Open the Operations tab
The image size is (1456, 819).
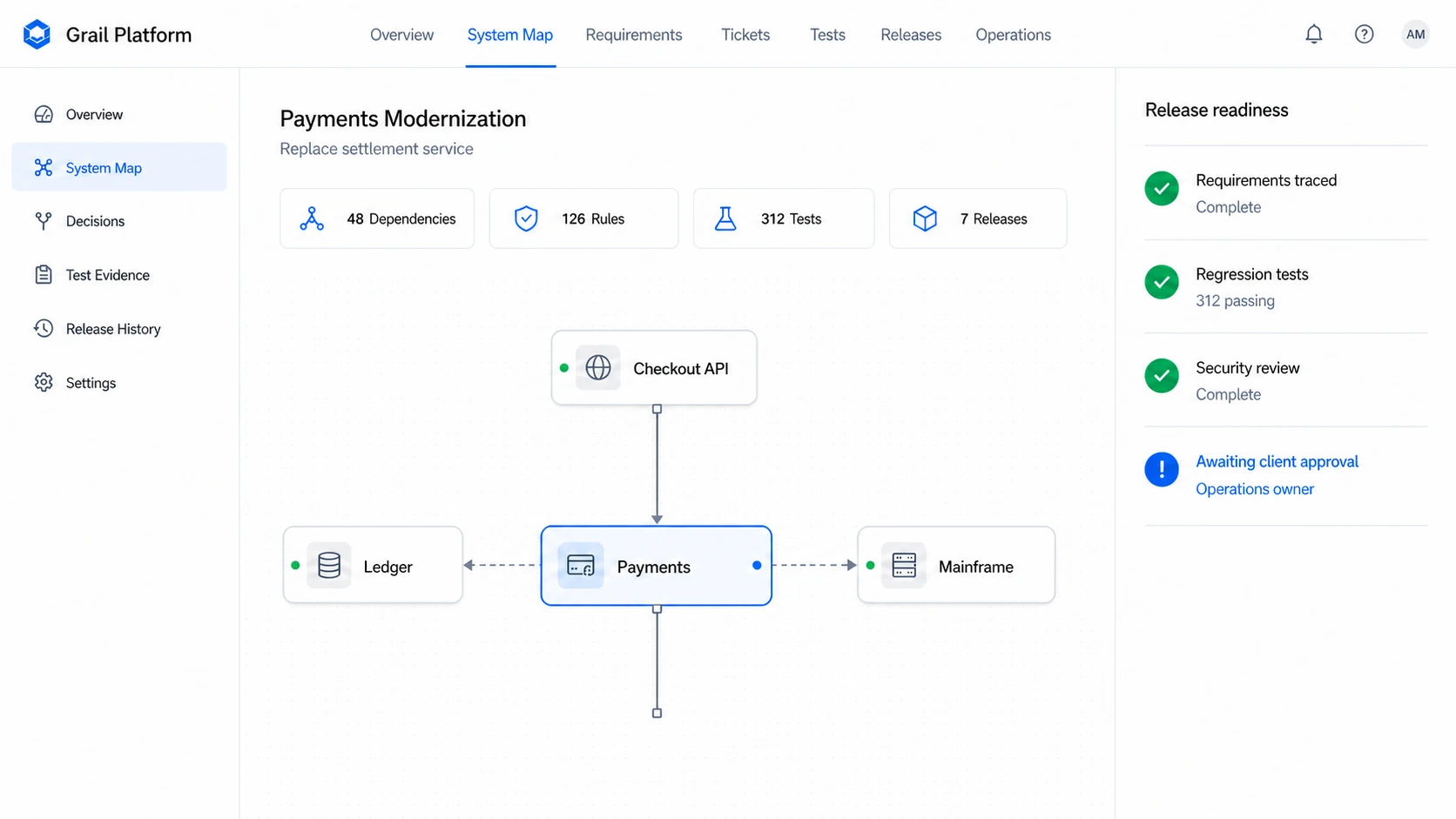coord(1013,35)
